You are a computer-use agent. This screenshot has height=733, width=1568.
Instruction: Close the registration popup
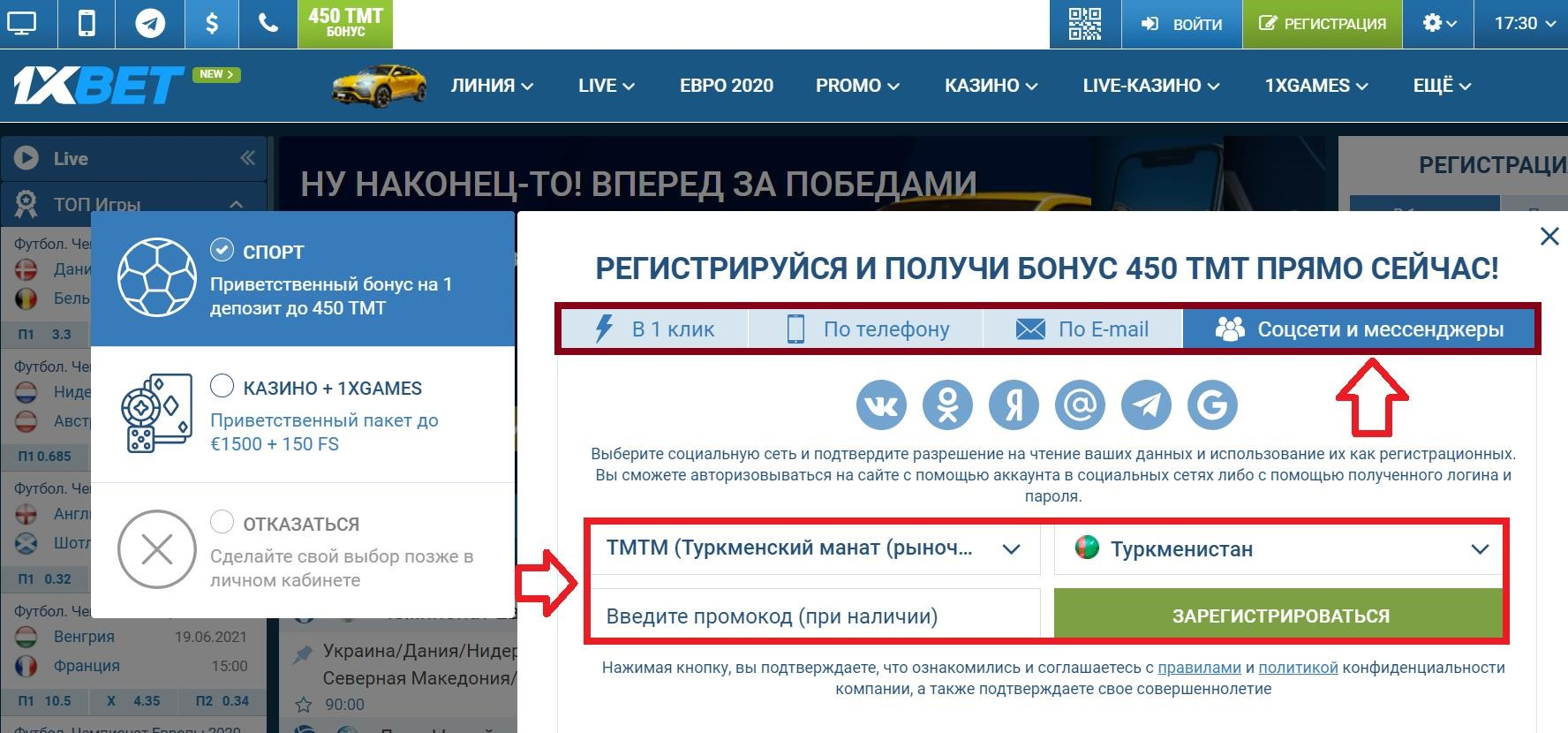[1549, 236]
